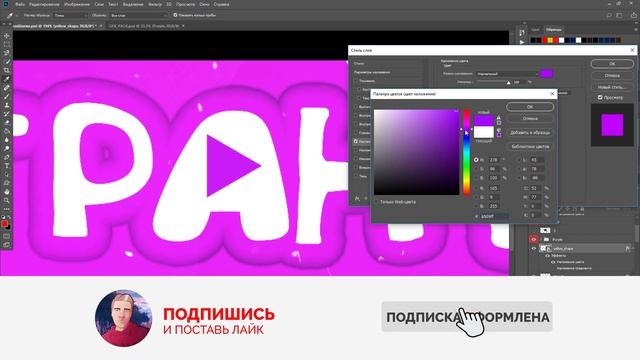Screen dimensions: 640x360
Task: Toggle visibility of the Эффекты row
Action: [547, 256]
